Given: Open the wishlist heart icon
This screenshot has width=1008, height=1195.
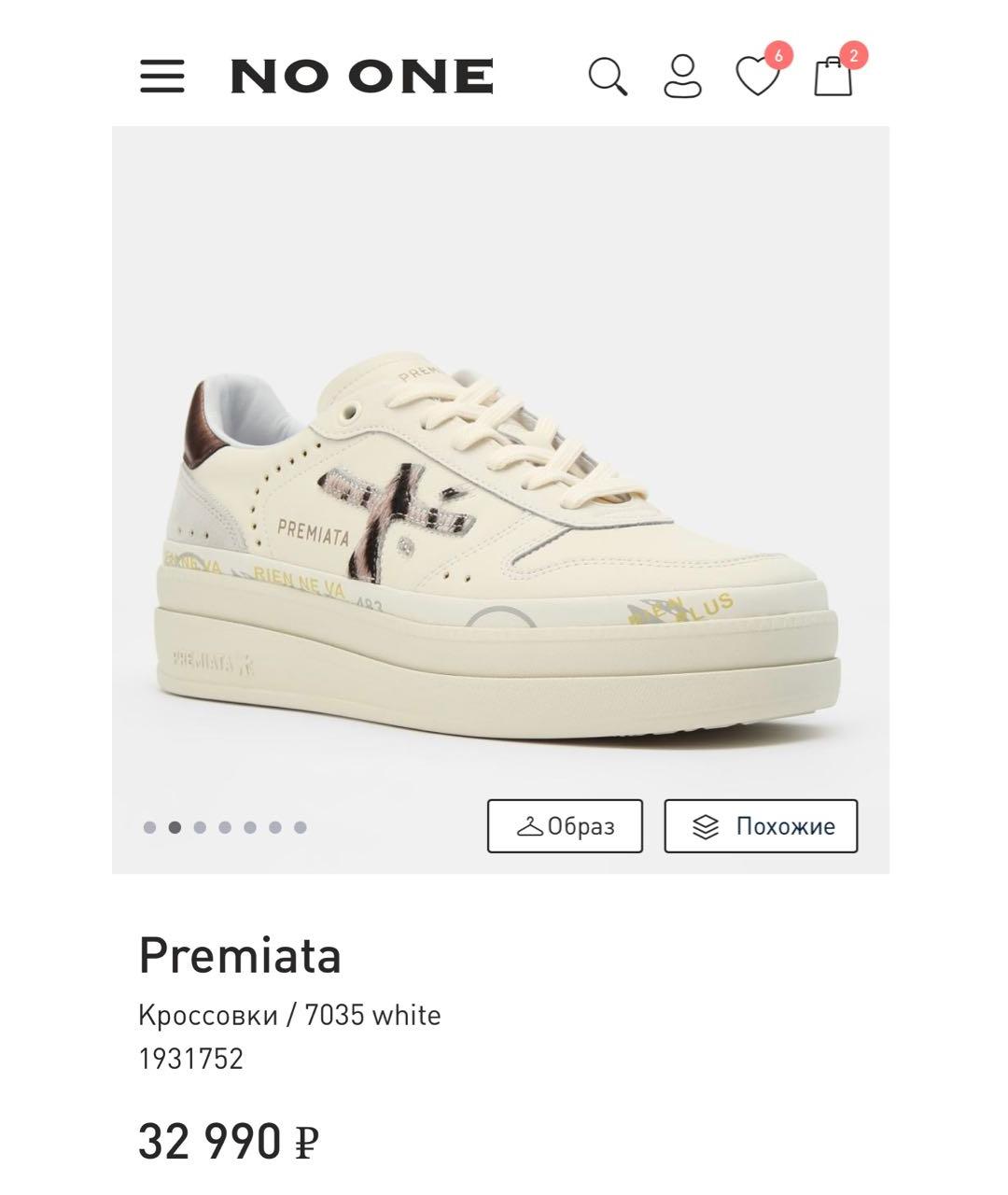Looking at the screenshot, I should point(756,77).
